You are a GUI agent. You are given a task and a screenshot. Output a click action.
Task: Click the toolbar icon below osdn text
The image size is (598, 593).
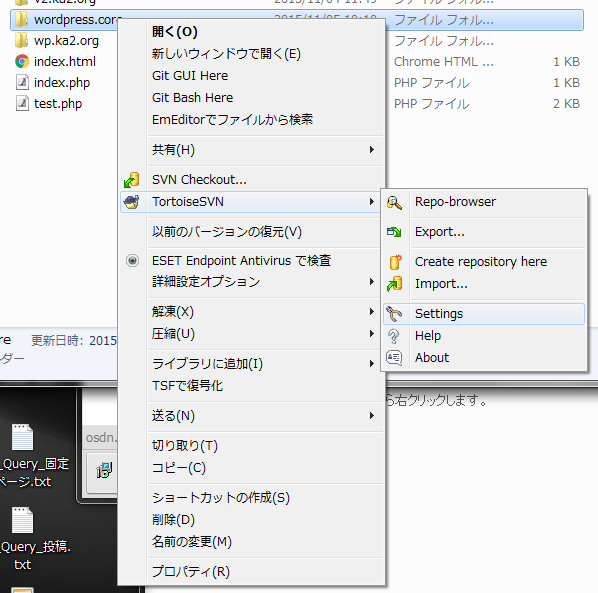(104, 471)
